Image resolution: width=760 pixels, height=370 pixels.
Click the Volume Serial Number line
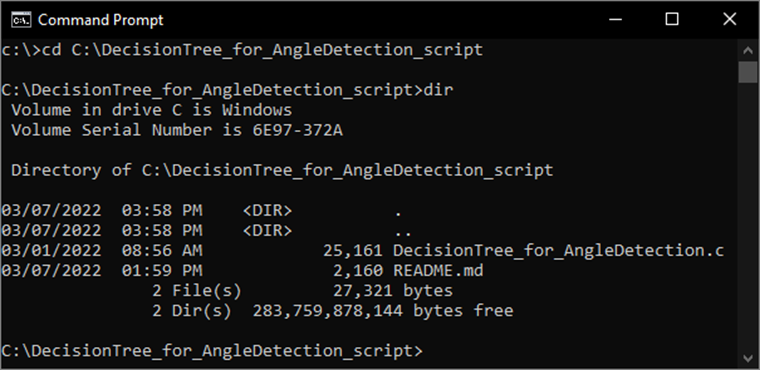pyautogui.click(x=177, y=130)
